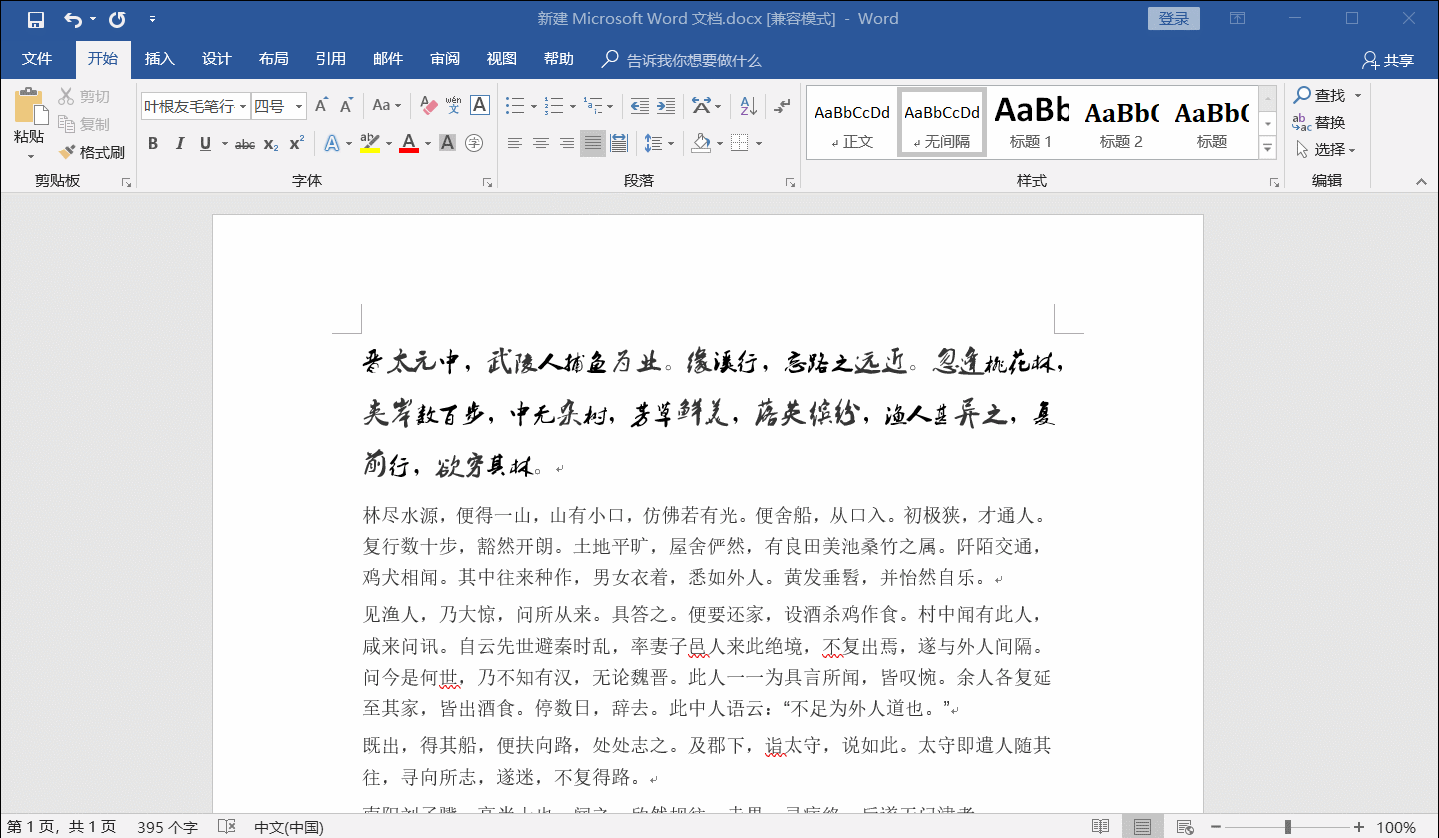Click the Clear Formatting eraser icon
The width and height of the screenshot is (1439, 838).
point(429,106)
